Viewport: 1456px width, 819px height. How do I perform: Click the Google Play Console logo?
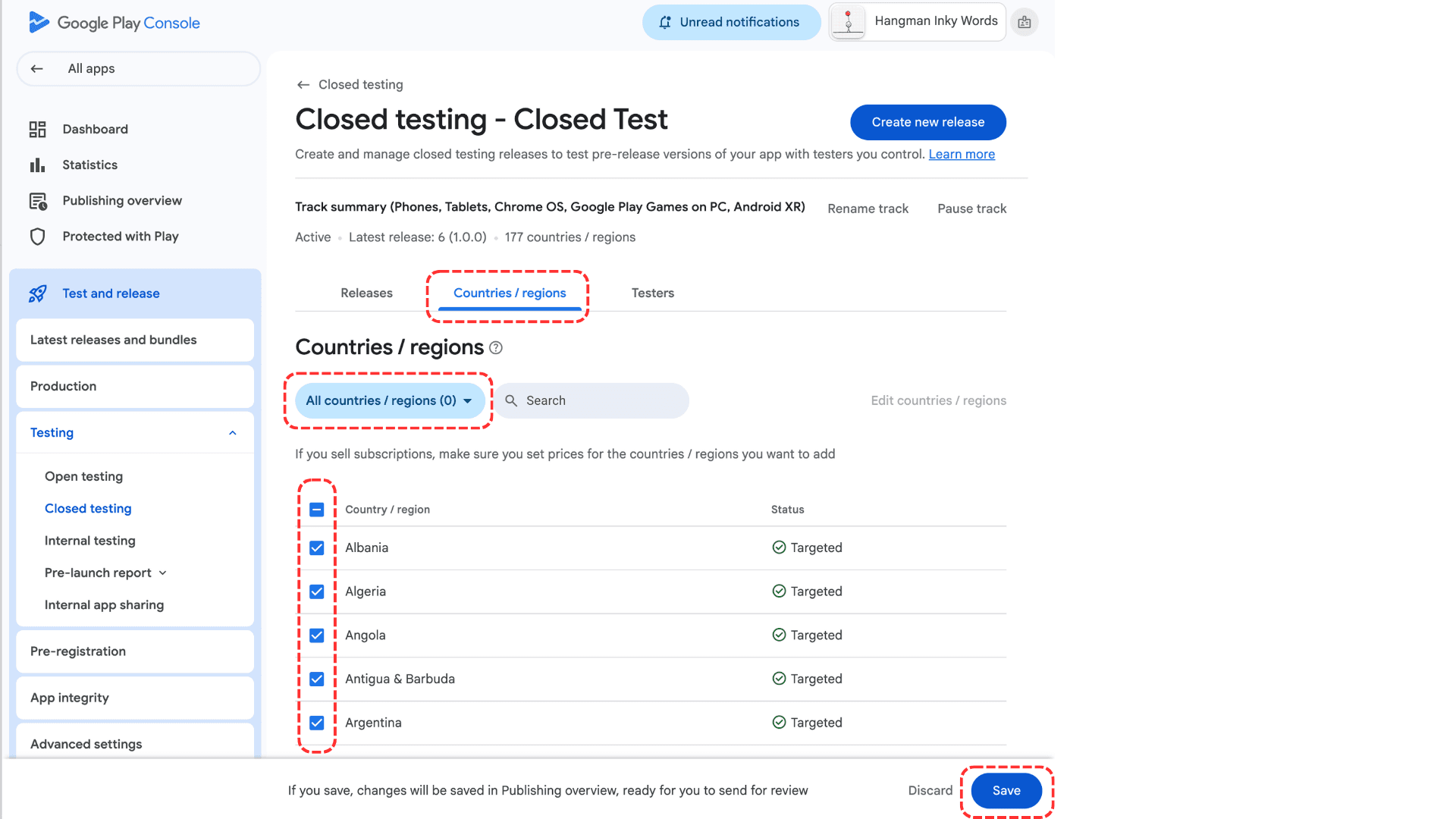coord(114,23)
